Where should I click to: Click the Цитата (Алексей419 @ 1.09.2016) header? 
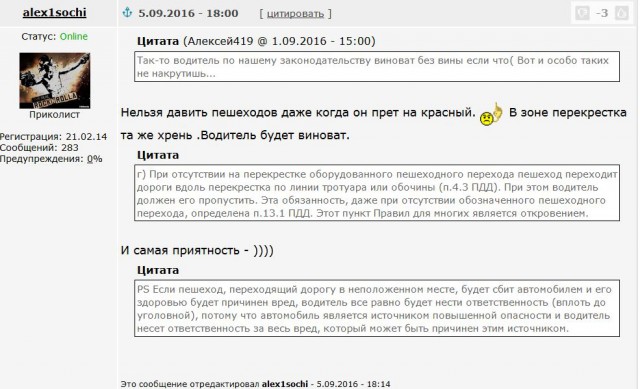[256, 41]
